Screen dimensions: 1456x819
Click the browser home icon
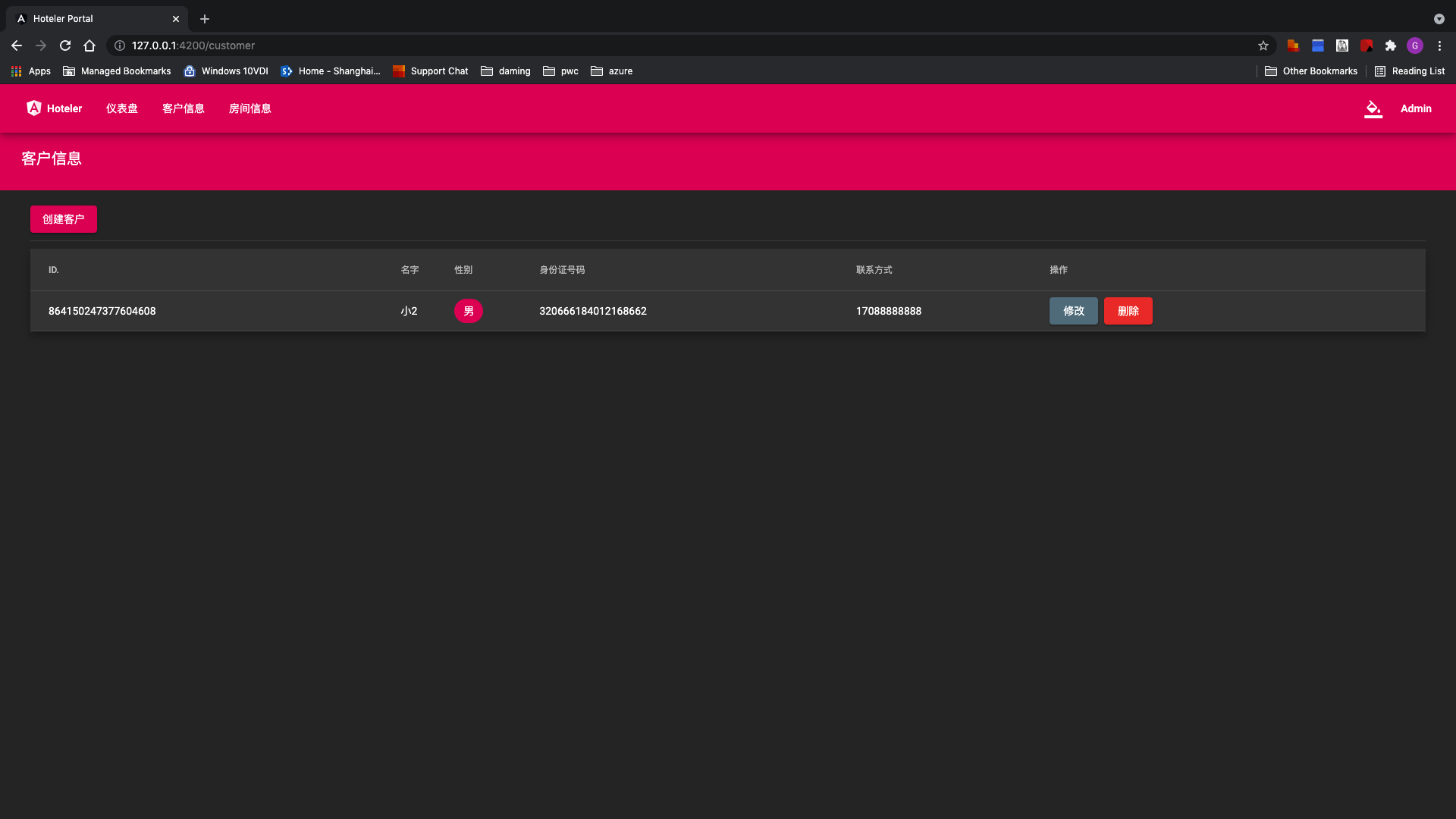pos(89,45)
